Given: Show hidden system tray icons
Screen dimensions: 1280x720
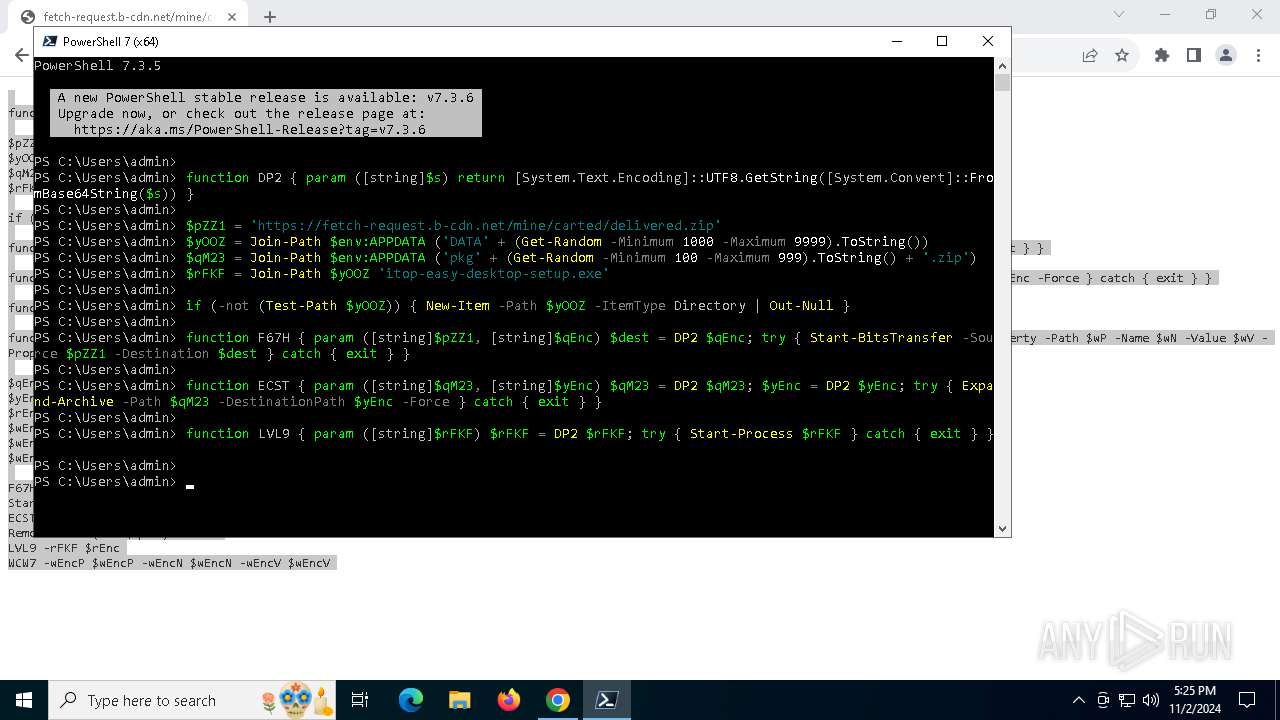Looking at the screenshot, I should pos(1078,700).
